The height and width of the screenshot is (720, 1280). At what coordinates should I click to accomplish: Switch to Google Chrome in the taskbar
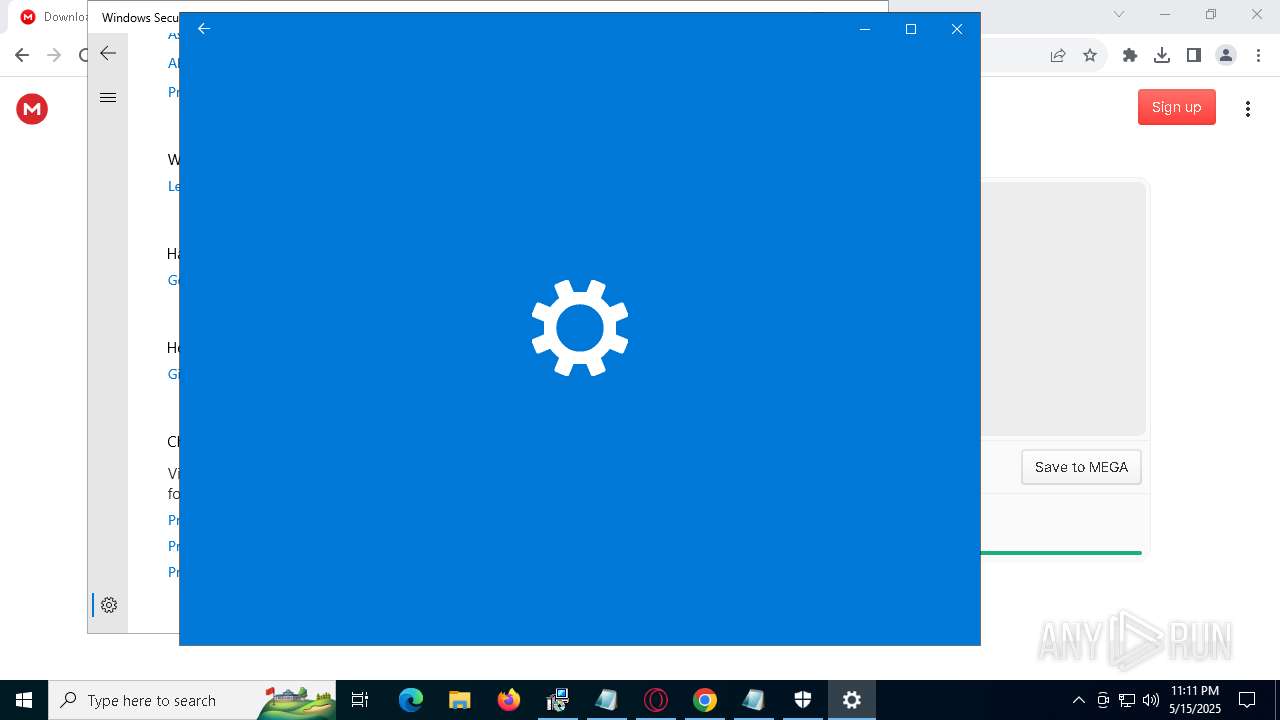(x=705, y=700)
